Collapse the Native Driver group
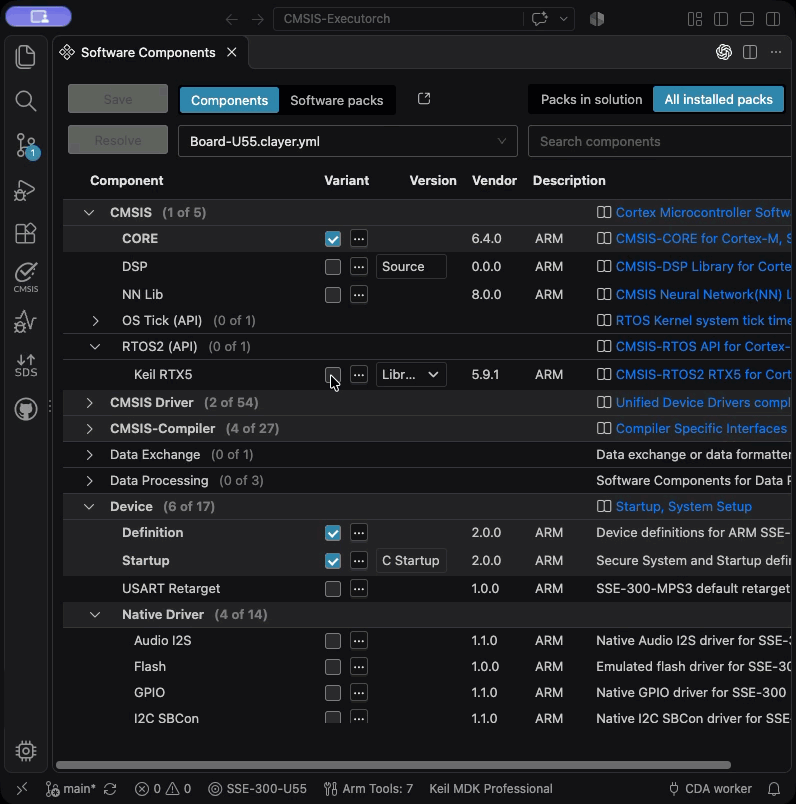Screen dimensions: 796x804 coord(95,614)
